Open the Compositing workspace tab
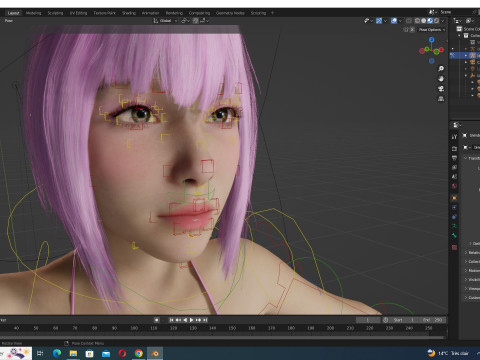Viewport: 480px width, 360px height. (199, 13)
